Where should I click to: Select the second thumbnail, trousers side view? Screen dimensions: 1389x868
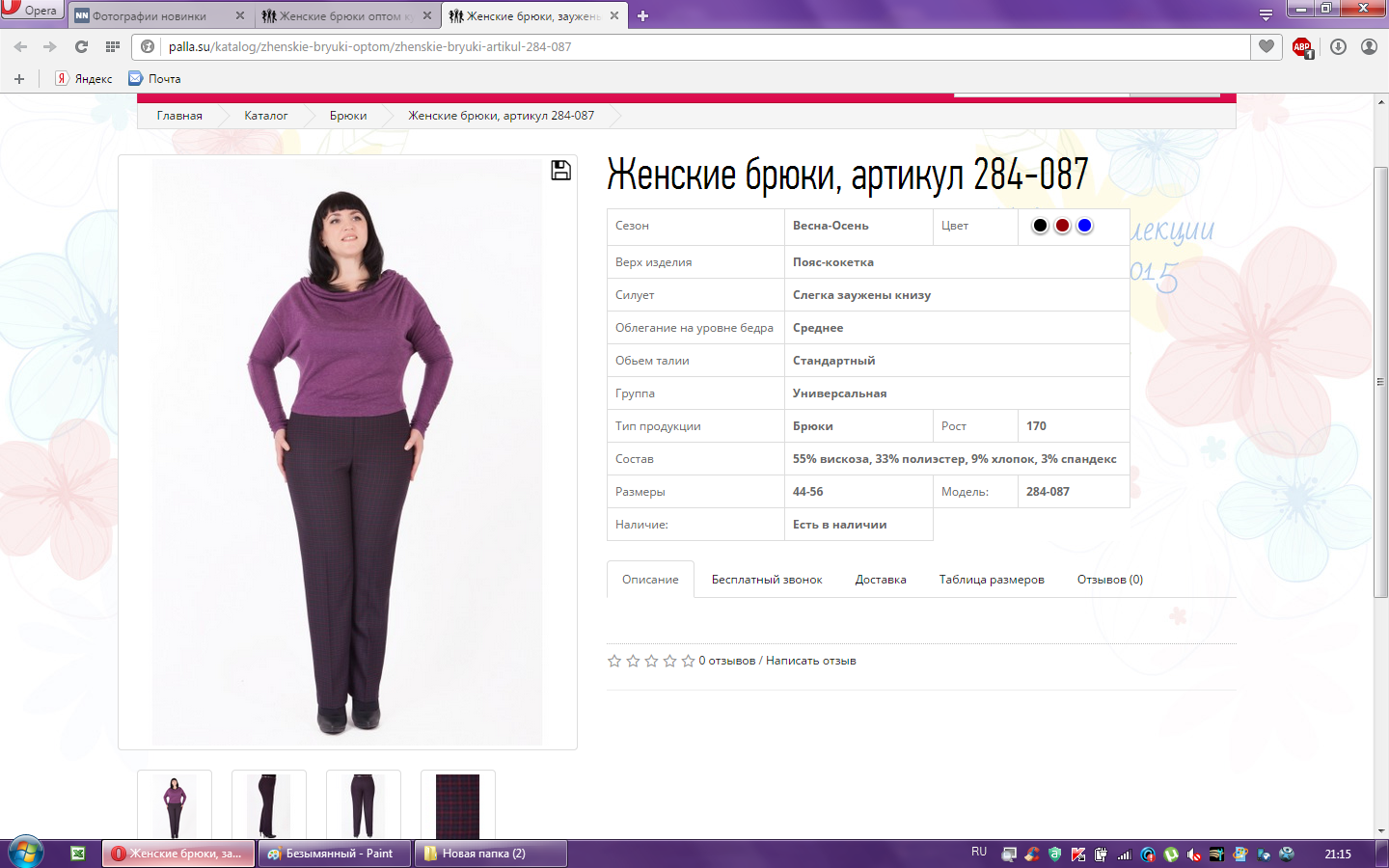(x=269, y=806)
